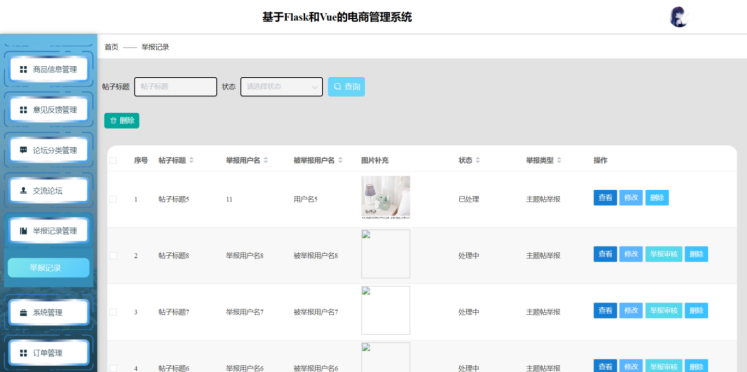
Task: Sort by 举报用户名 column arrows
Action: 266,161
